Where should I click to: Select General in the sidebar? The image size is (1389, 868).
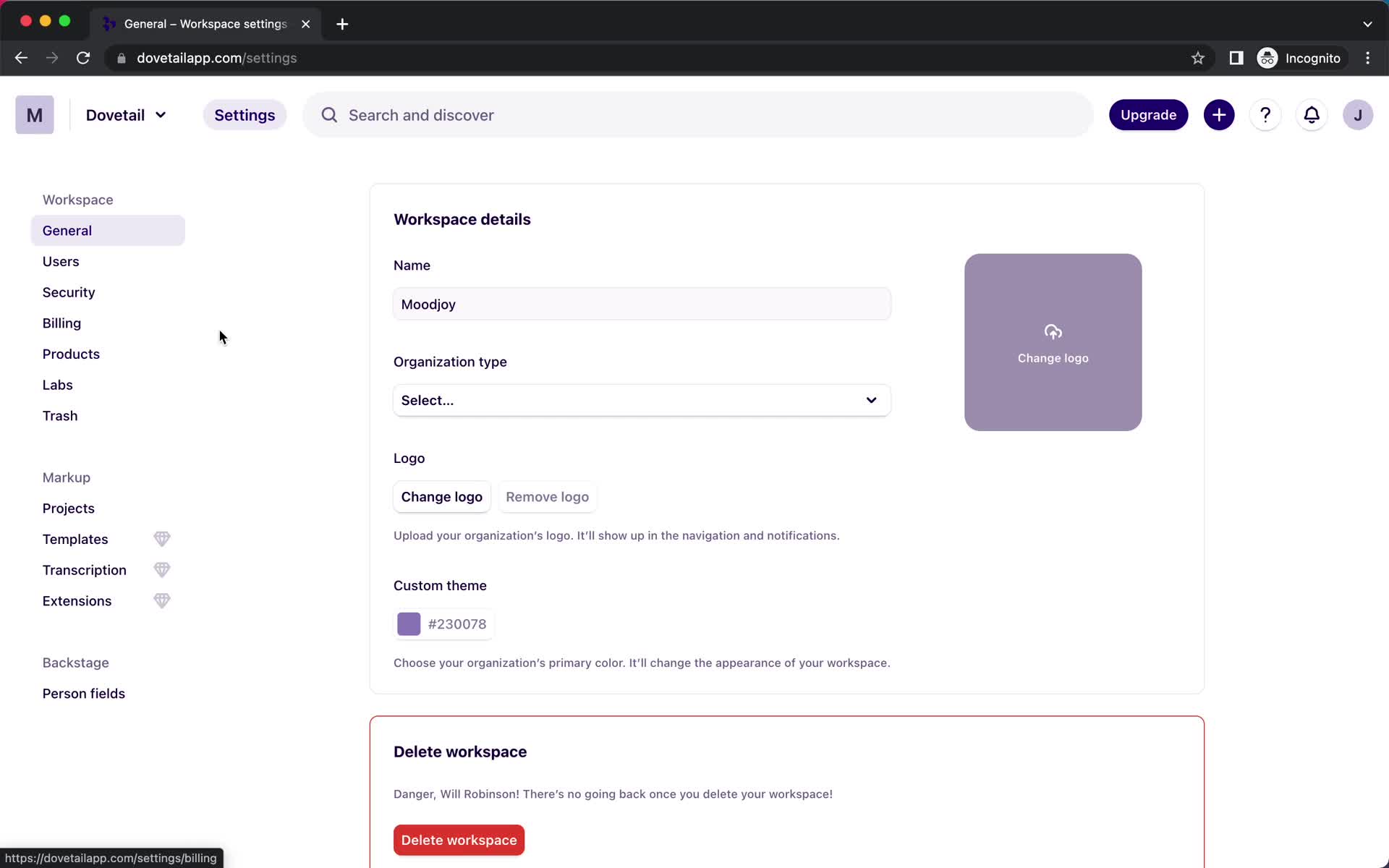pyautogui.click(x=108, y=231)
